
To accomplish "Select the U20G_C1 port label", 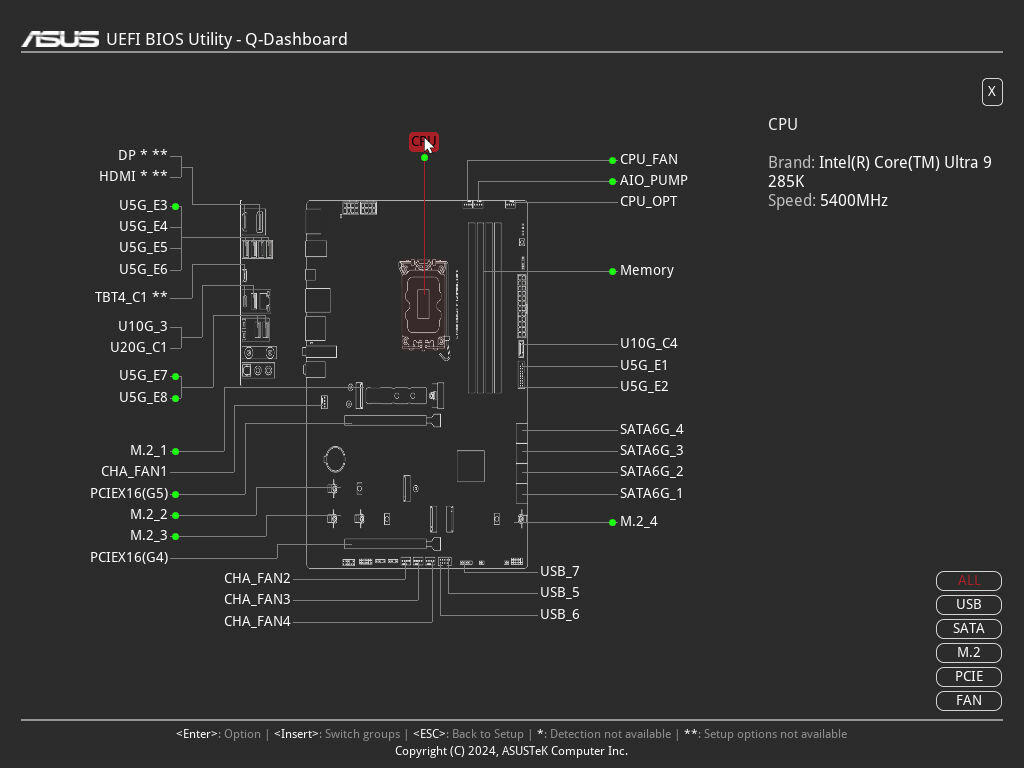I will click(x=138, y=347).
